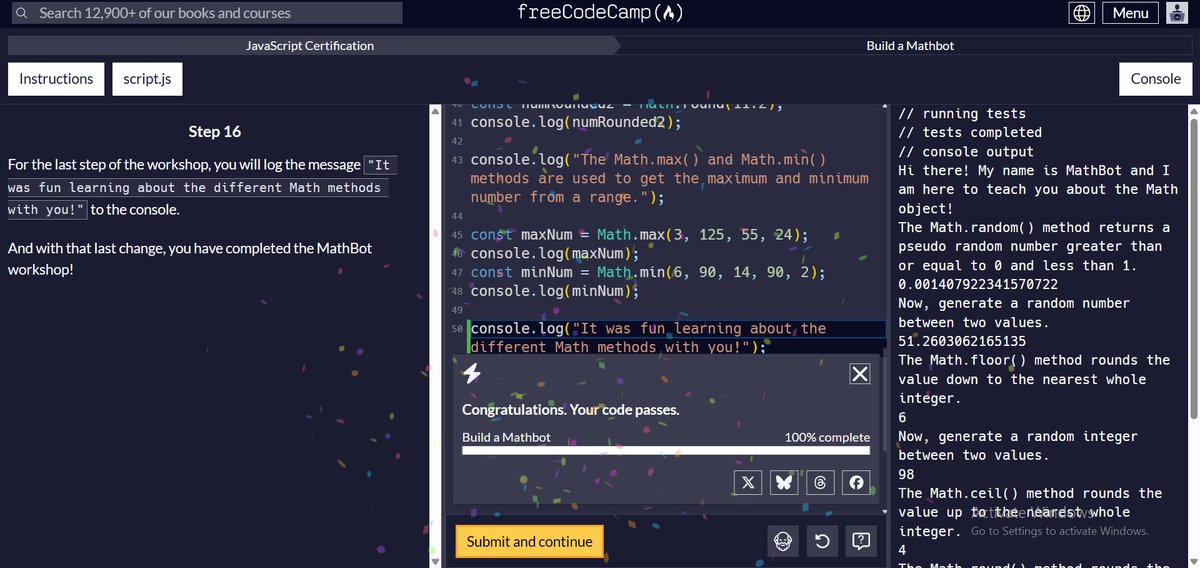Open Build a Mathbot breadcrumb
This screenshot has height=568, width=1200.
tap(910, 46)
